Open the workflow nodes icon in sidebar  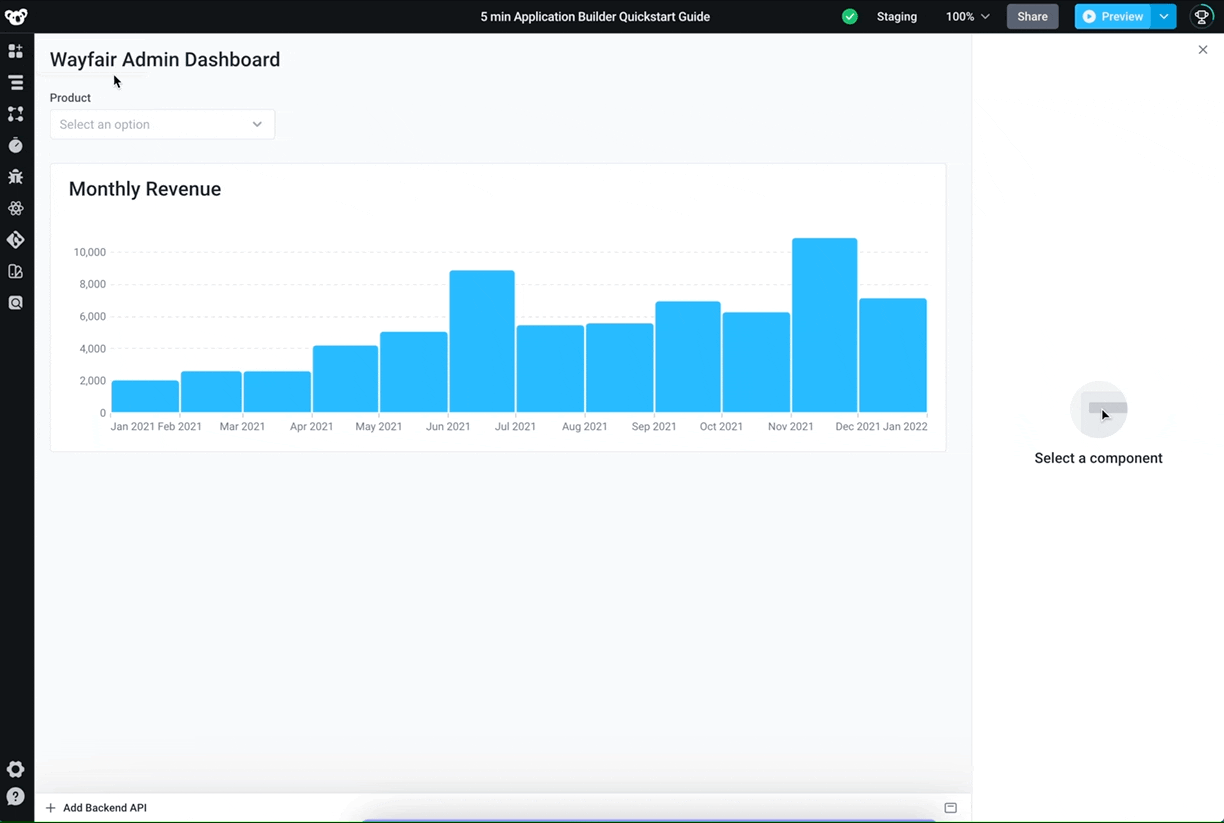tap(16, 114)
